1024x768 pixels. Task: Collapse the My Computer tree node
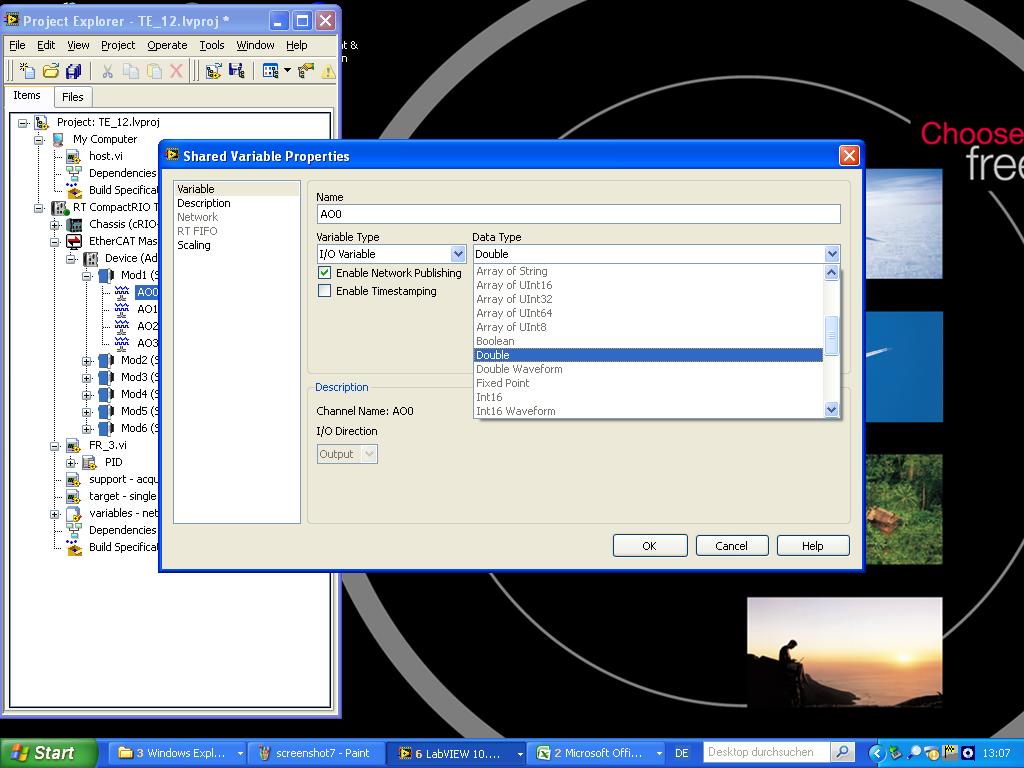40,140
